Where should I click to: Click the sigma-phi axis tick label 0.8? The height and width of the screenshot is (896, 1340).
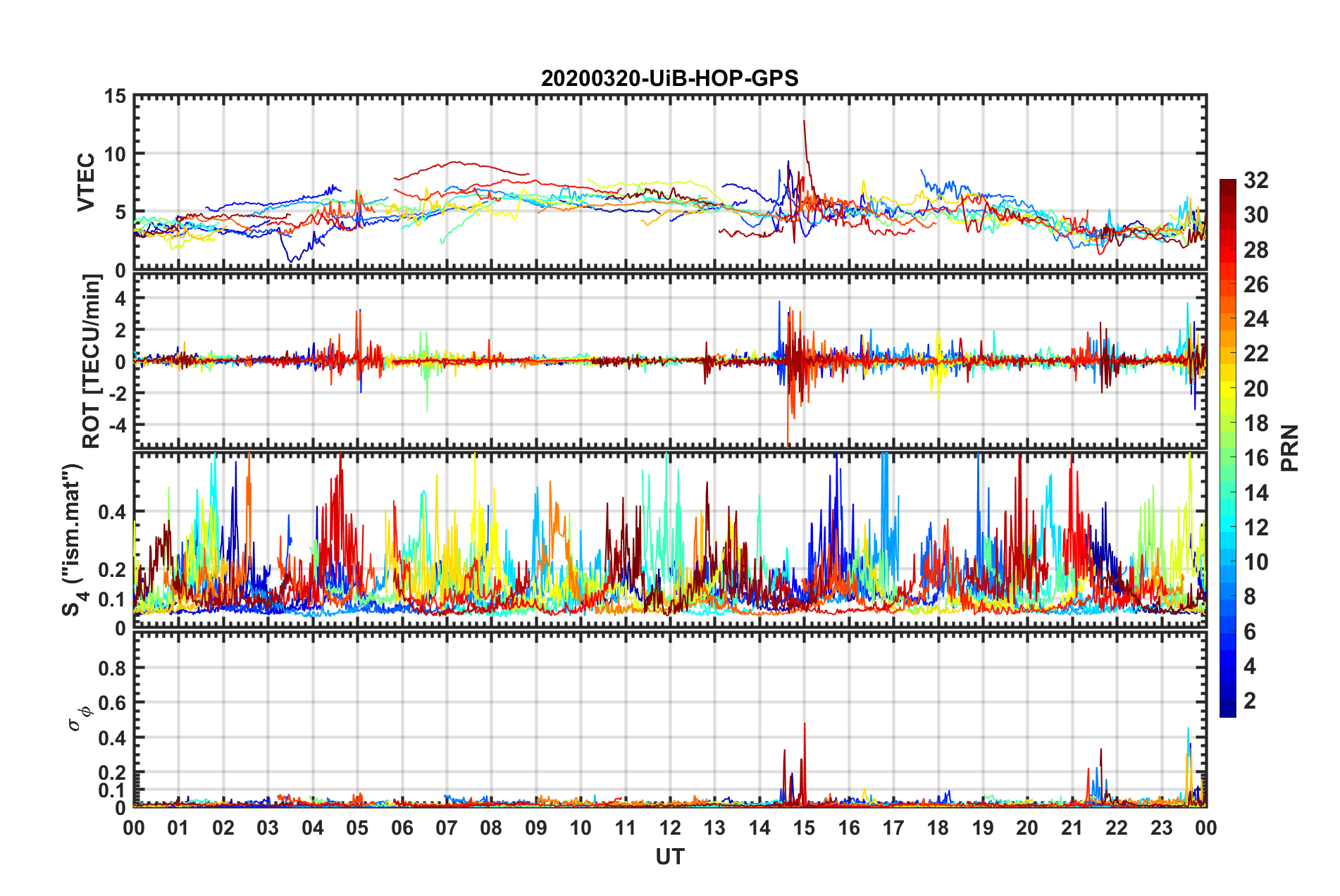coord(112,668)
